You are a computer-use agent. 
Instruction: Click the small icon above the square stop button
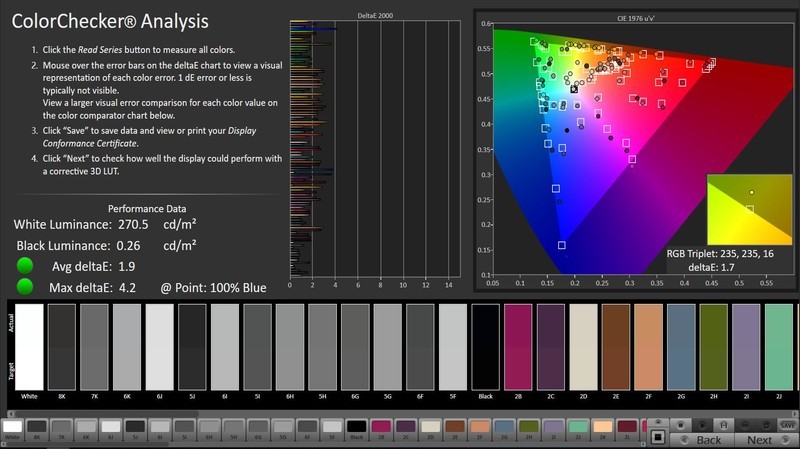657,421
